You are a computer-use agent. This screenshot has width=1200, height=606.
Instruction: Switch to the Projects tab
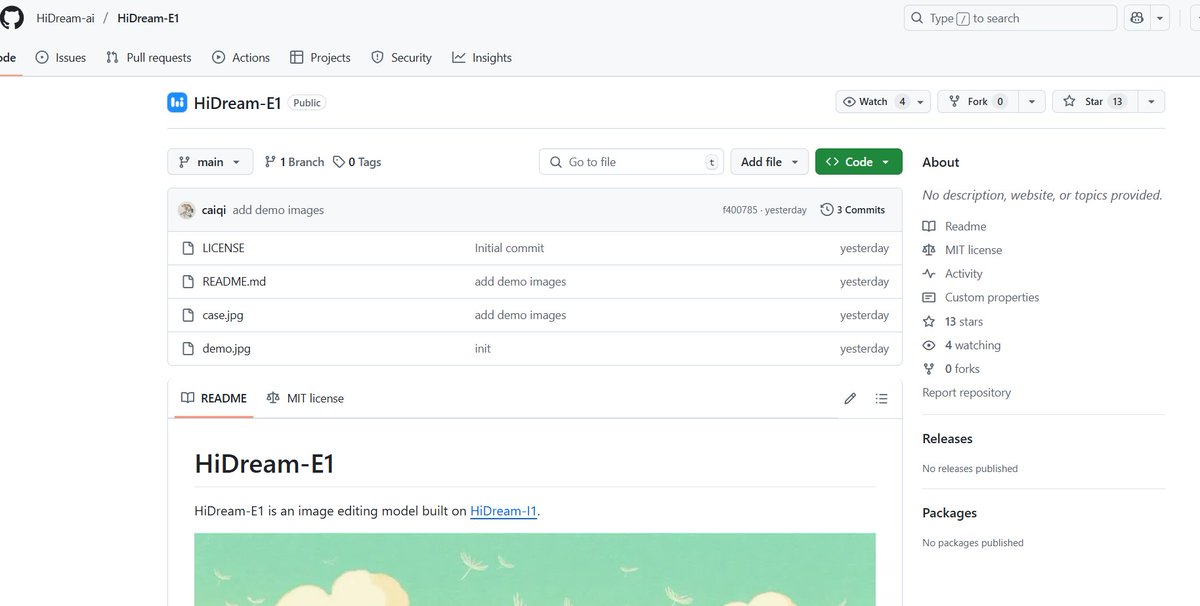pos(320,58)
